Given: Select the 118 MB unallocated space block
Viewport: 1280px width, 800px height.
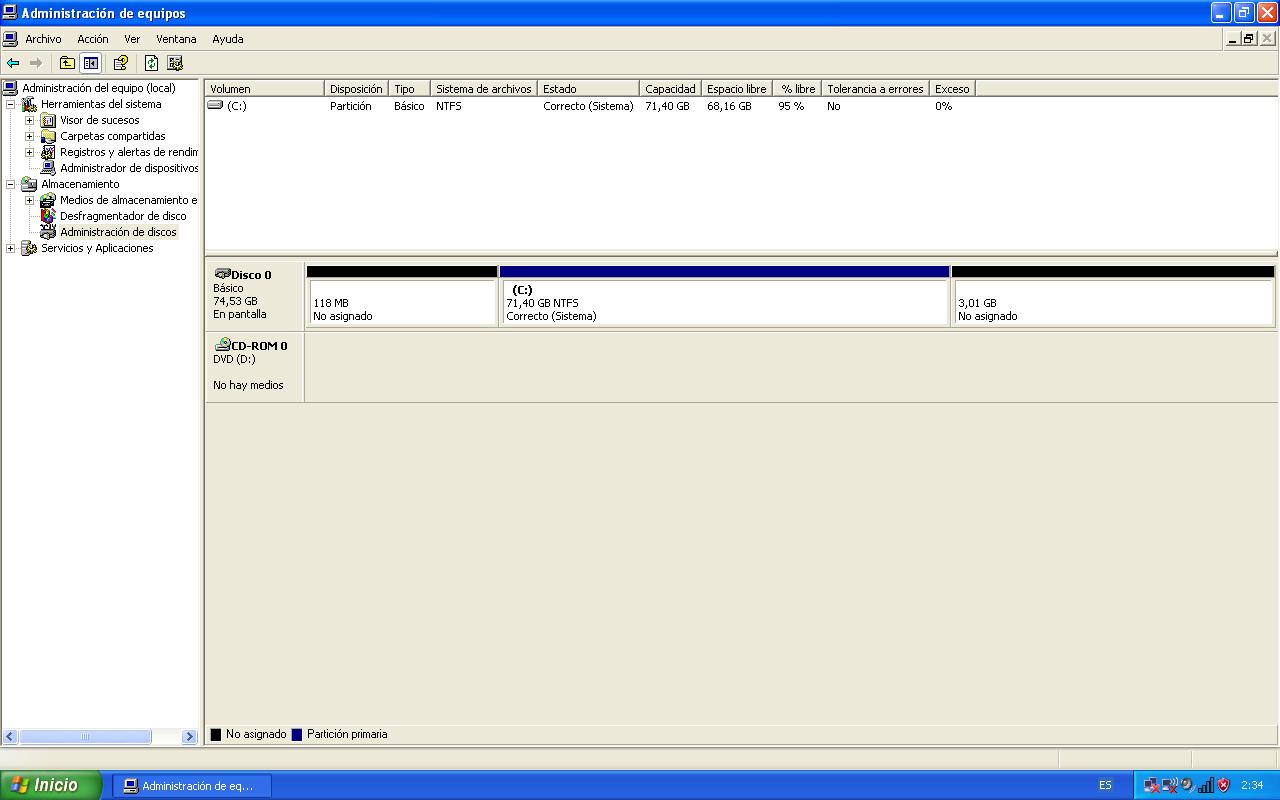Looking at the screenshot, I should 402,296.
